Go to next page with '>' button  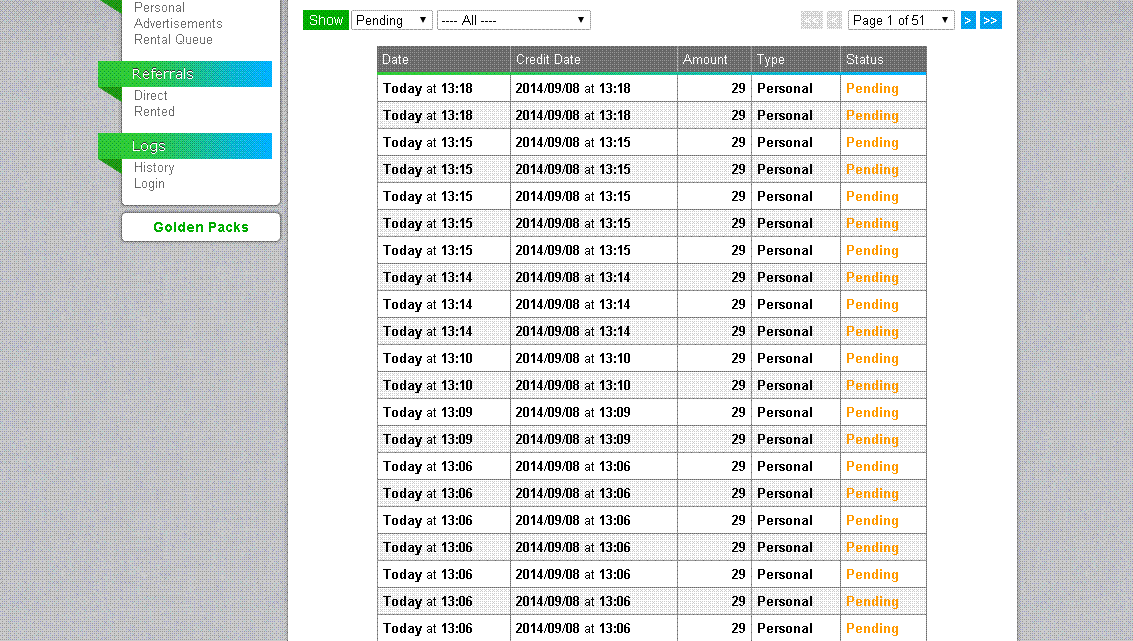pos(968,20)
